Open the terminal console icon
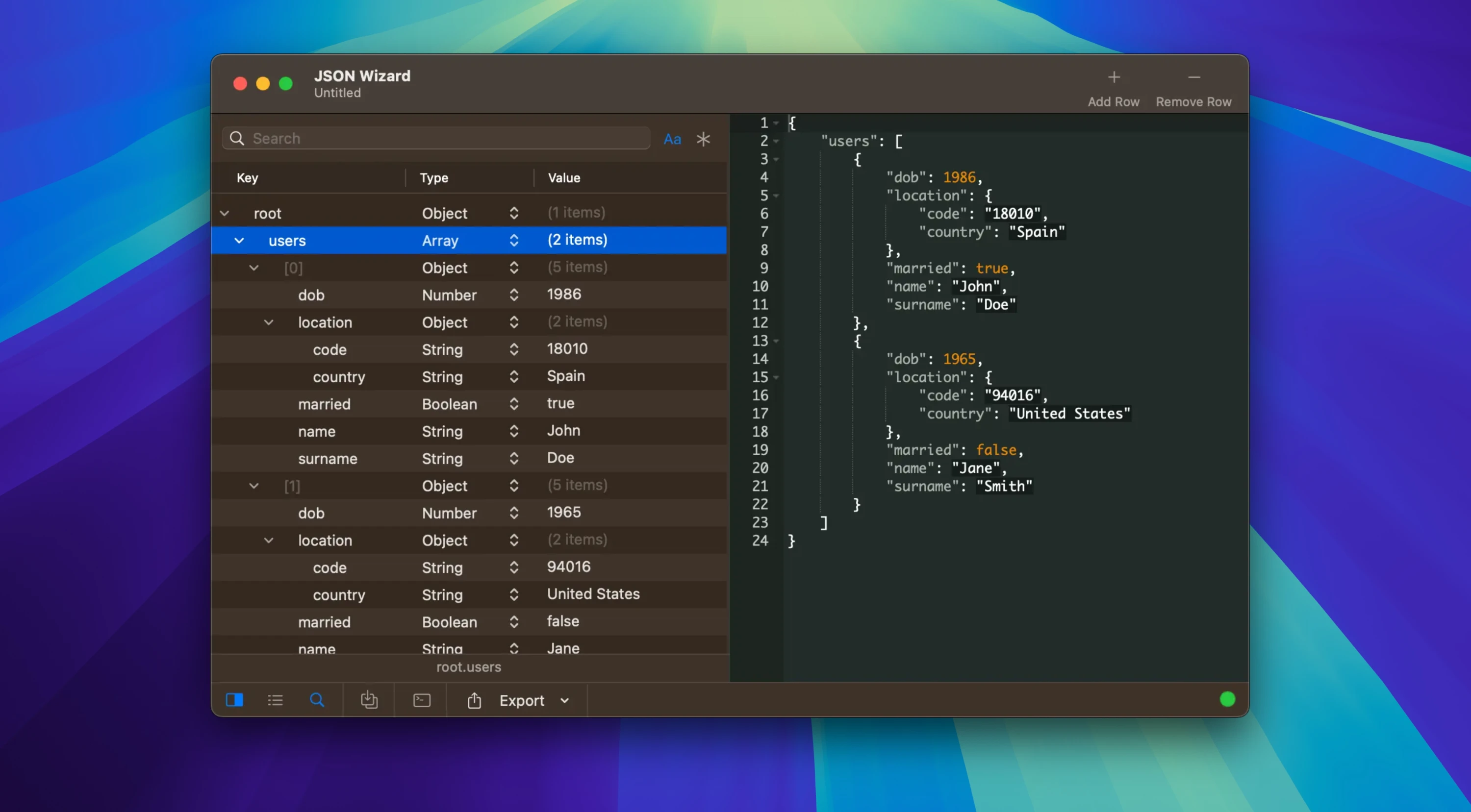1471x812 pixels. pyautogui.click(x=421, y=700)
